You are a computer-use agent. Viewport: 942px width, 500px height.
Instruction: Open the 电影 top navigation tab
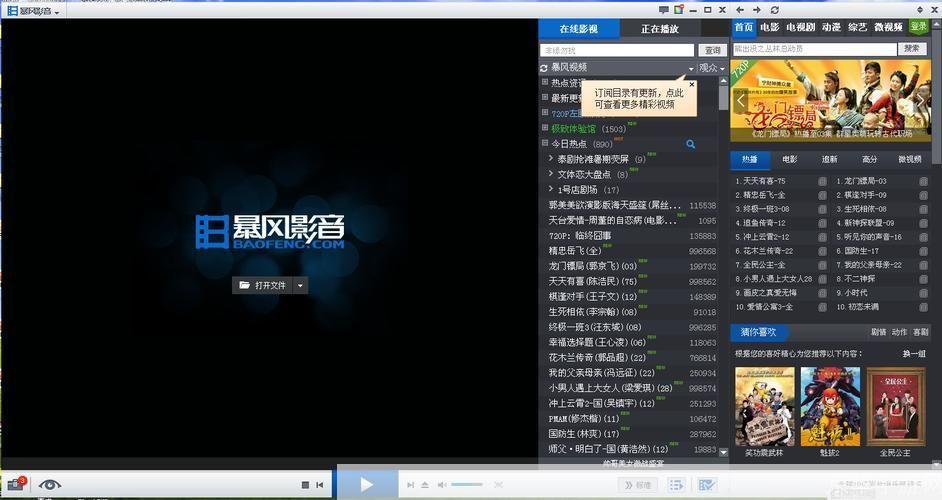pyautogui.click(x=770, y=27)
